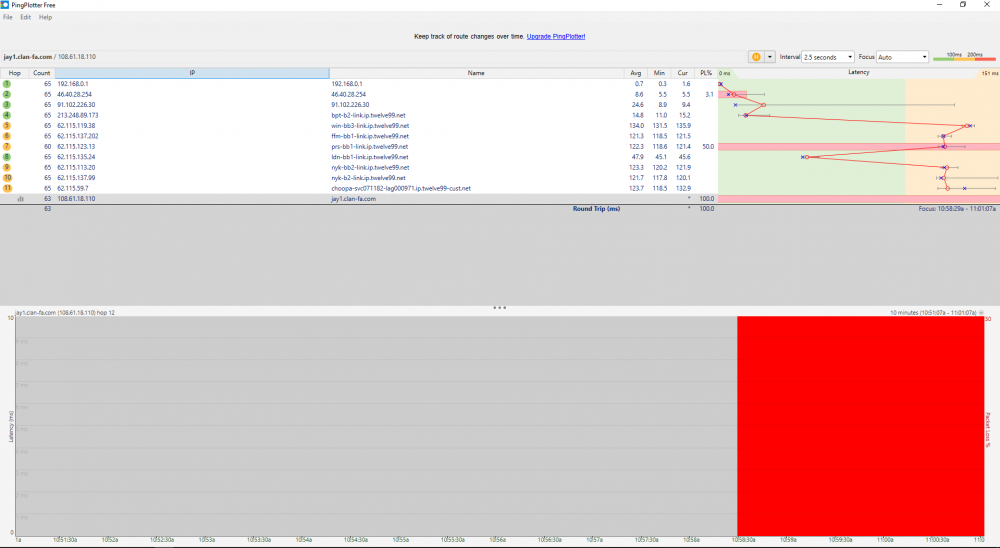
Task: Click IP address 62.115.113.20
Action: [77, 168]
